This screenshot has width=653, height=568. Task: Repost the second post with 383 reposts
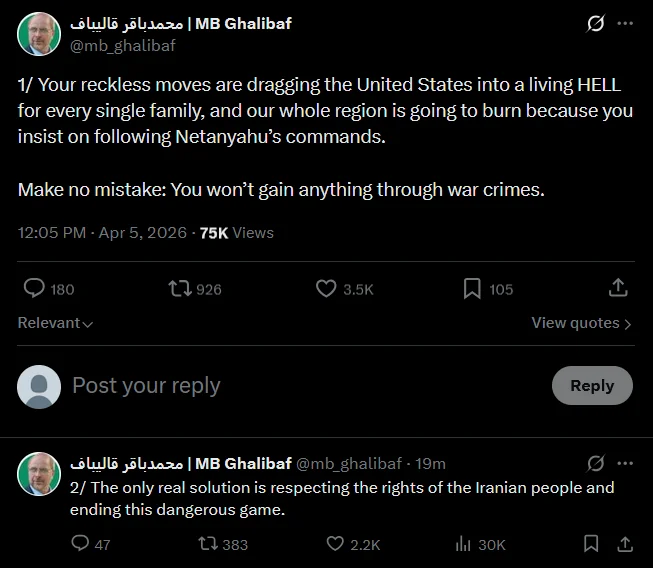coord(208,544)
